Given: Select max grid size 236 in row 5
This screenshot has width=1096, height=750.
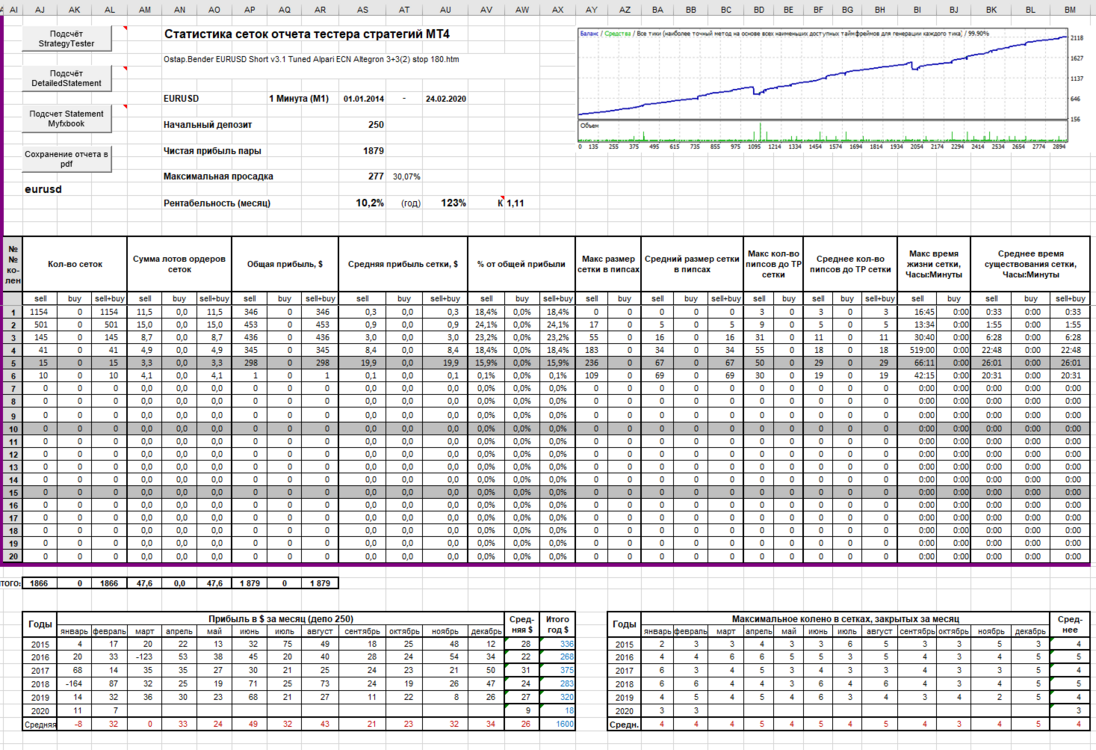Looking at the screenshot, I should 591,363.
